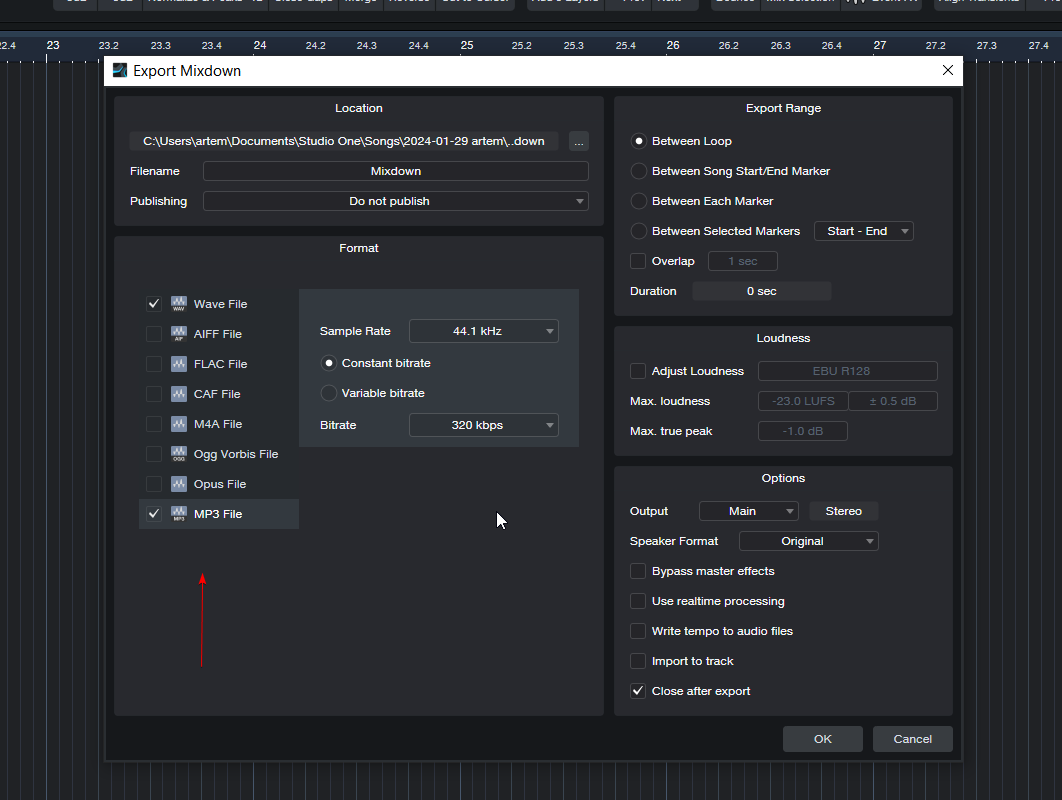
Task: Choose the Between Each Marker option
Action: pos(638,201)
